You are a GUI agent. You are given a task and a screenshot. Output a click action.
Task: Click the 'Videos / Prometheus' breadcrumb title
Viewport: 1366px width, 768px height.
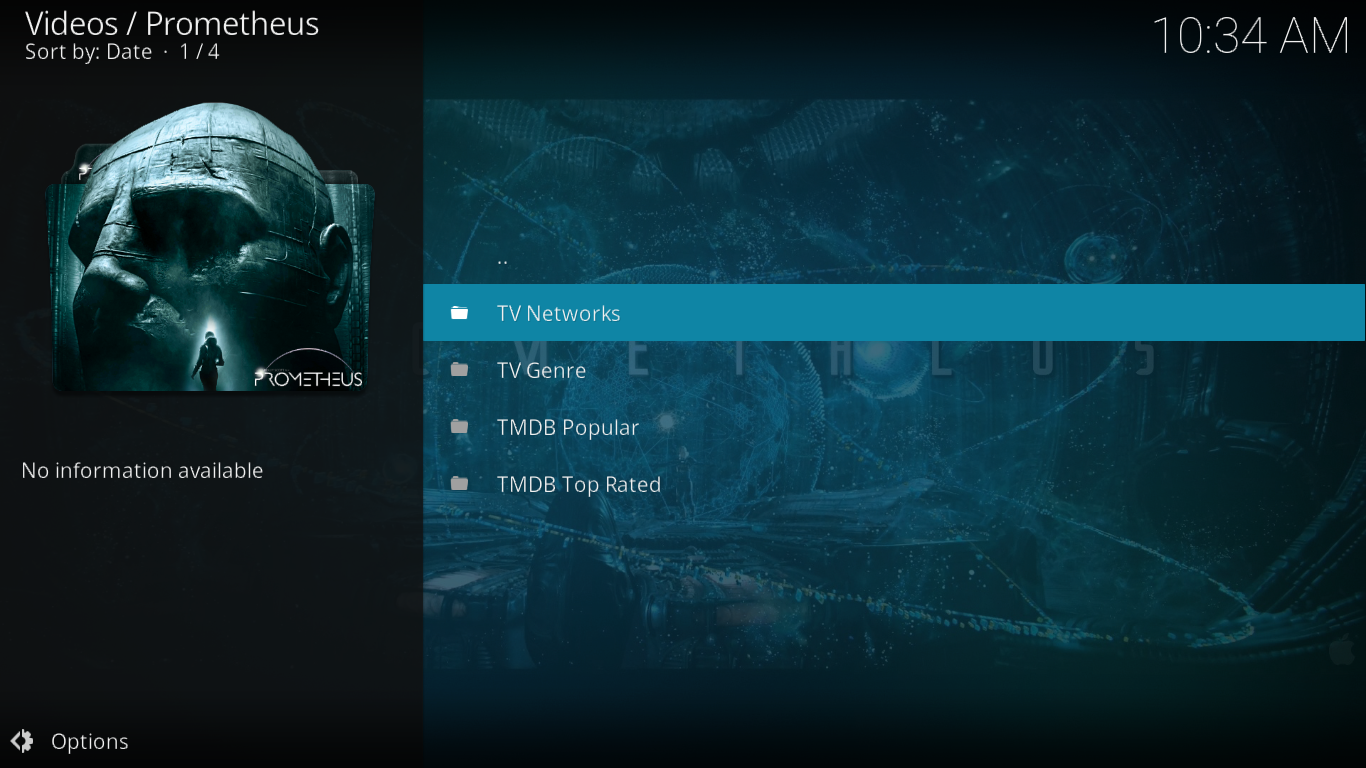[172, 23]
